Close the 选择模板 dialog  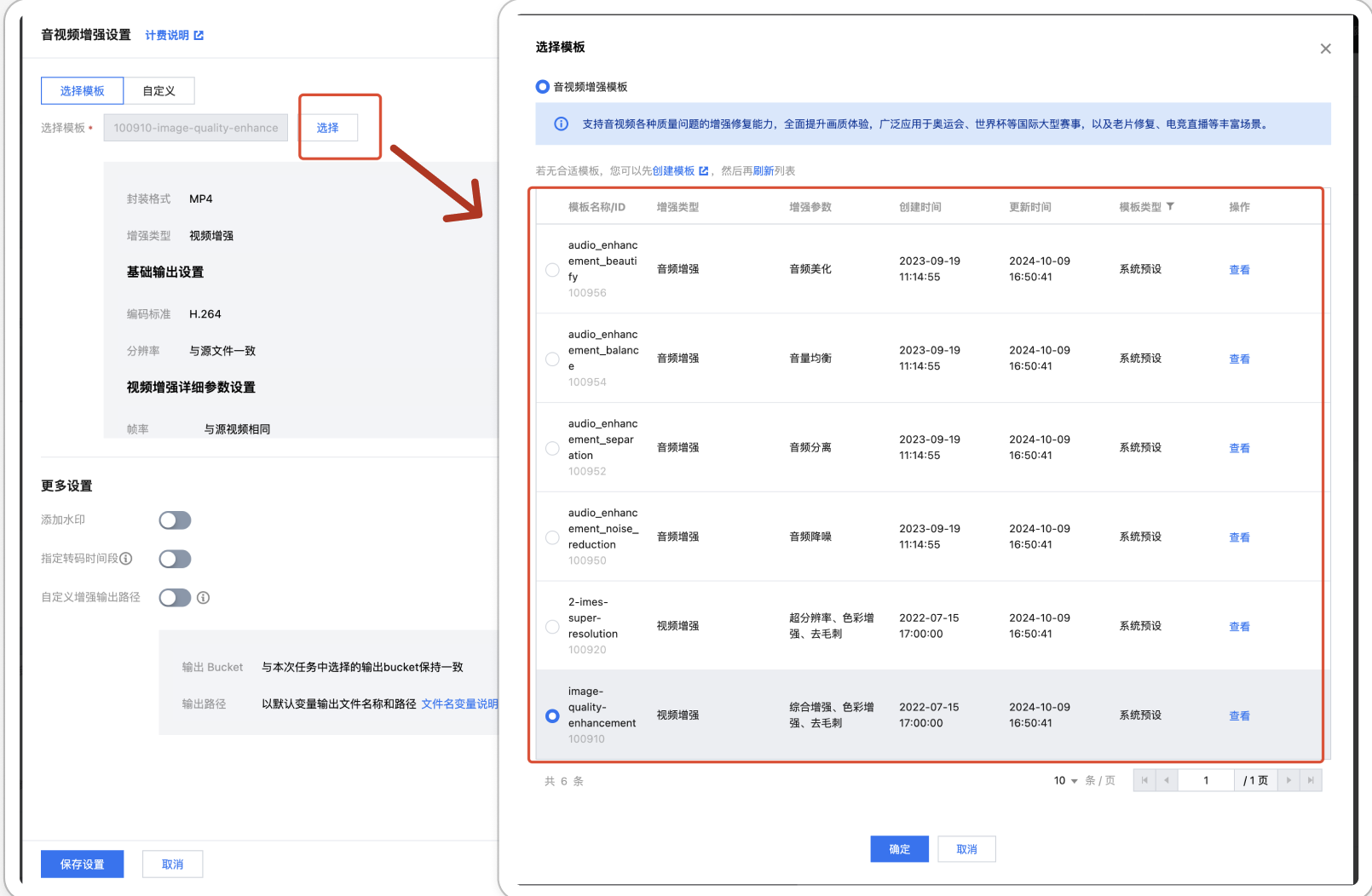tap(1325, 49)
